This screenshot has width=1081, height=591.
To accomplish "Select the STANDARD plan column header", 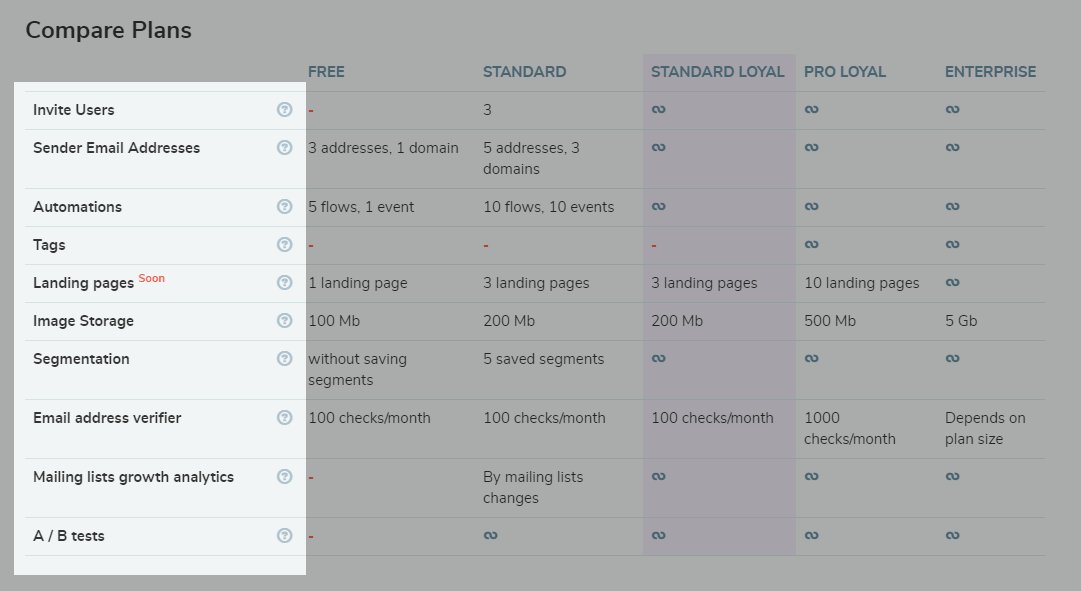I will 525,72.
